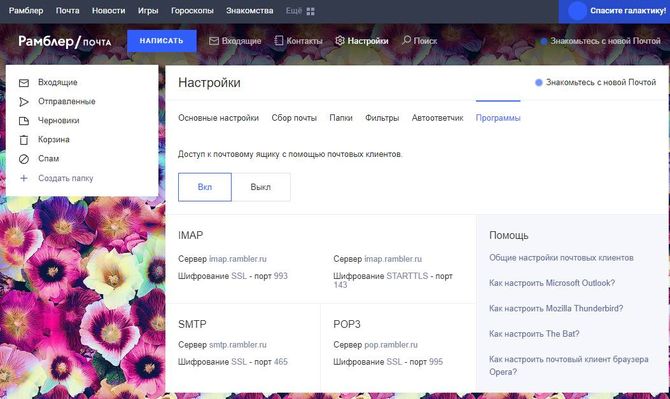Click the magnifier icon beside Поиск
Screen dimensions: 670x399
tap(406, 40)
